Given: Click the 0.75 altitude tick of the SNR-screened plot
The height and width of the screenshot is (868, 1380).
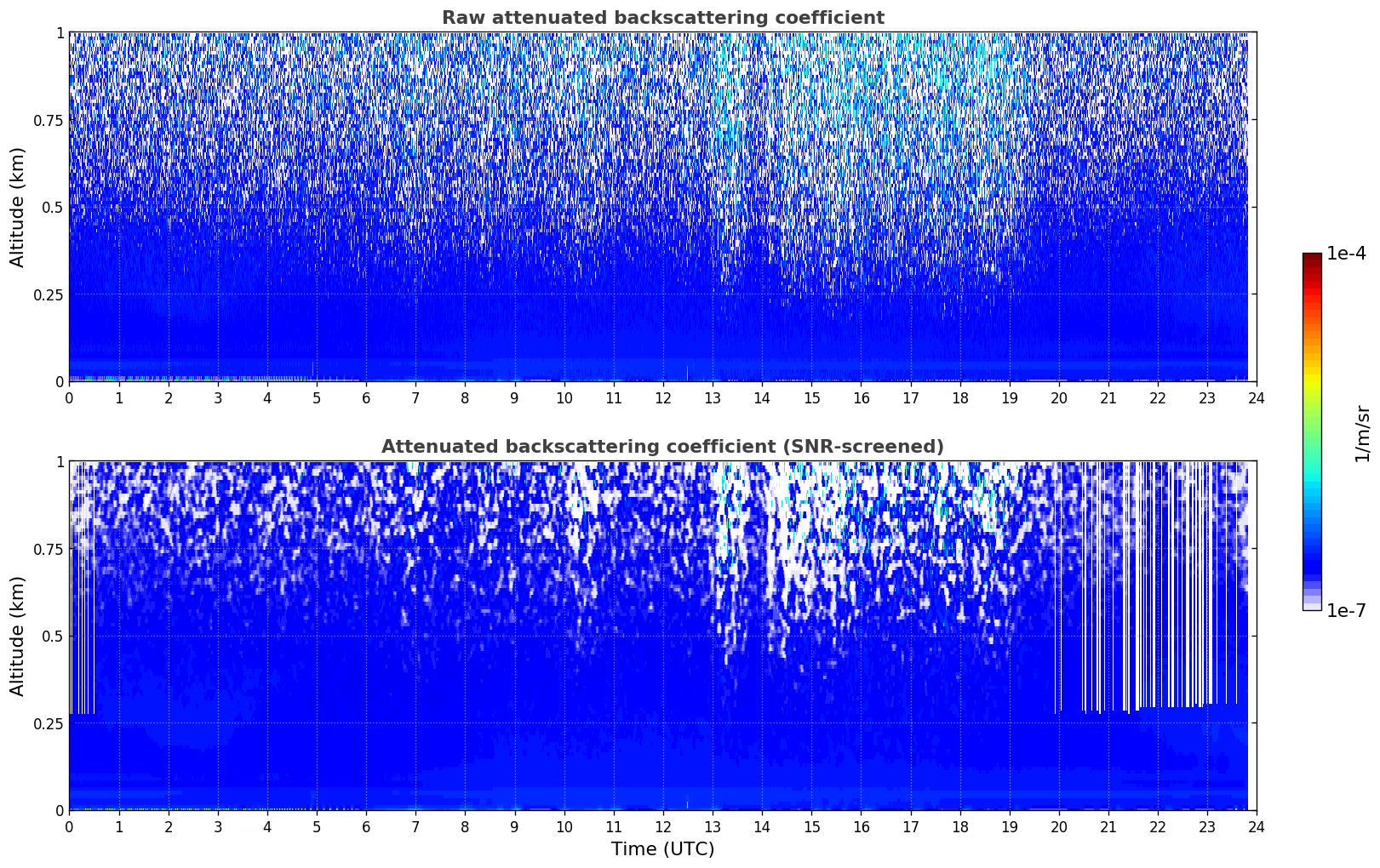Looking at the screenshot, I should 48,549.
